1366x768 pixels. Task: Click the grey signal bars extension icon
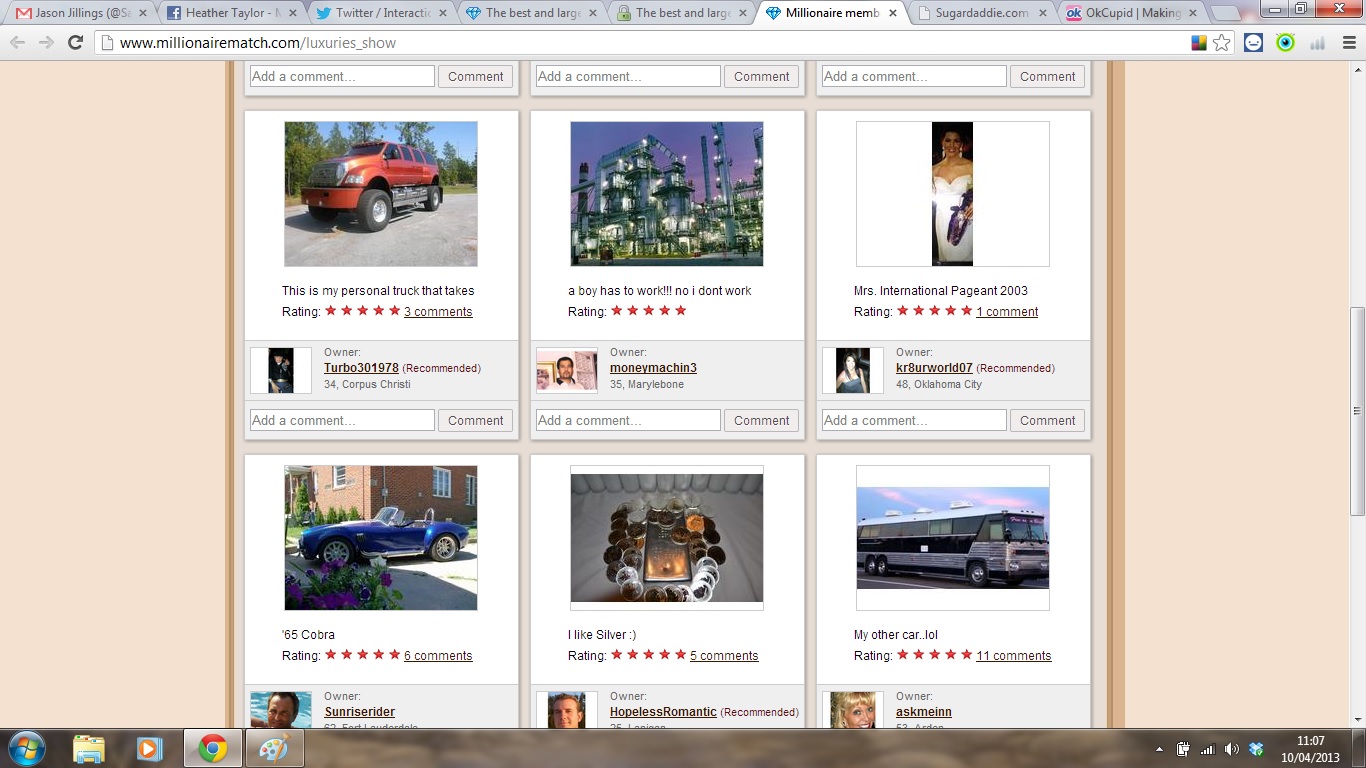point(1317,43)
